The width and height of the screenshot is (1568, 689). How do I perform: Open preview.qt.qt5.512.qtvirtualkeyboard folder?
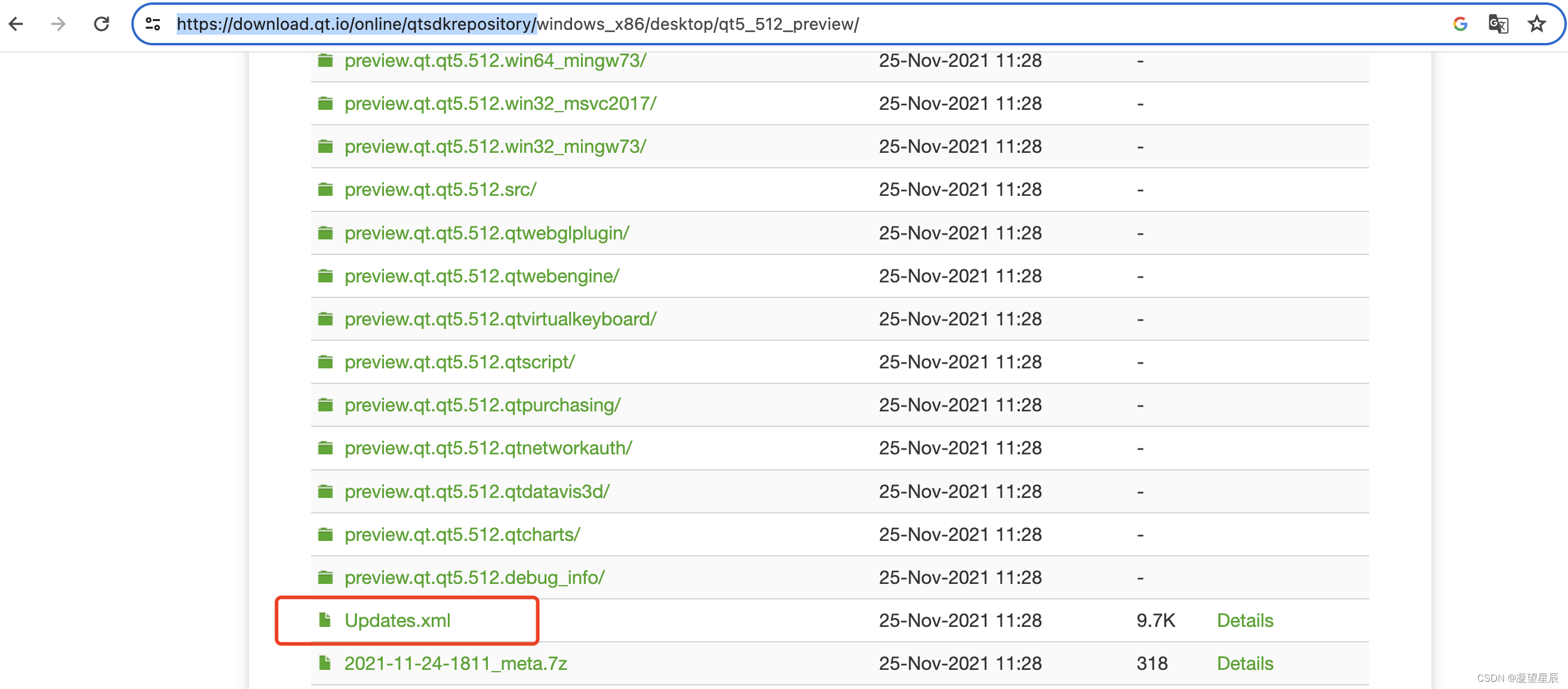coord(500,319)
